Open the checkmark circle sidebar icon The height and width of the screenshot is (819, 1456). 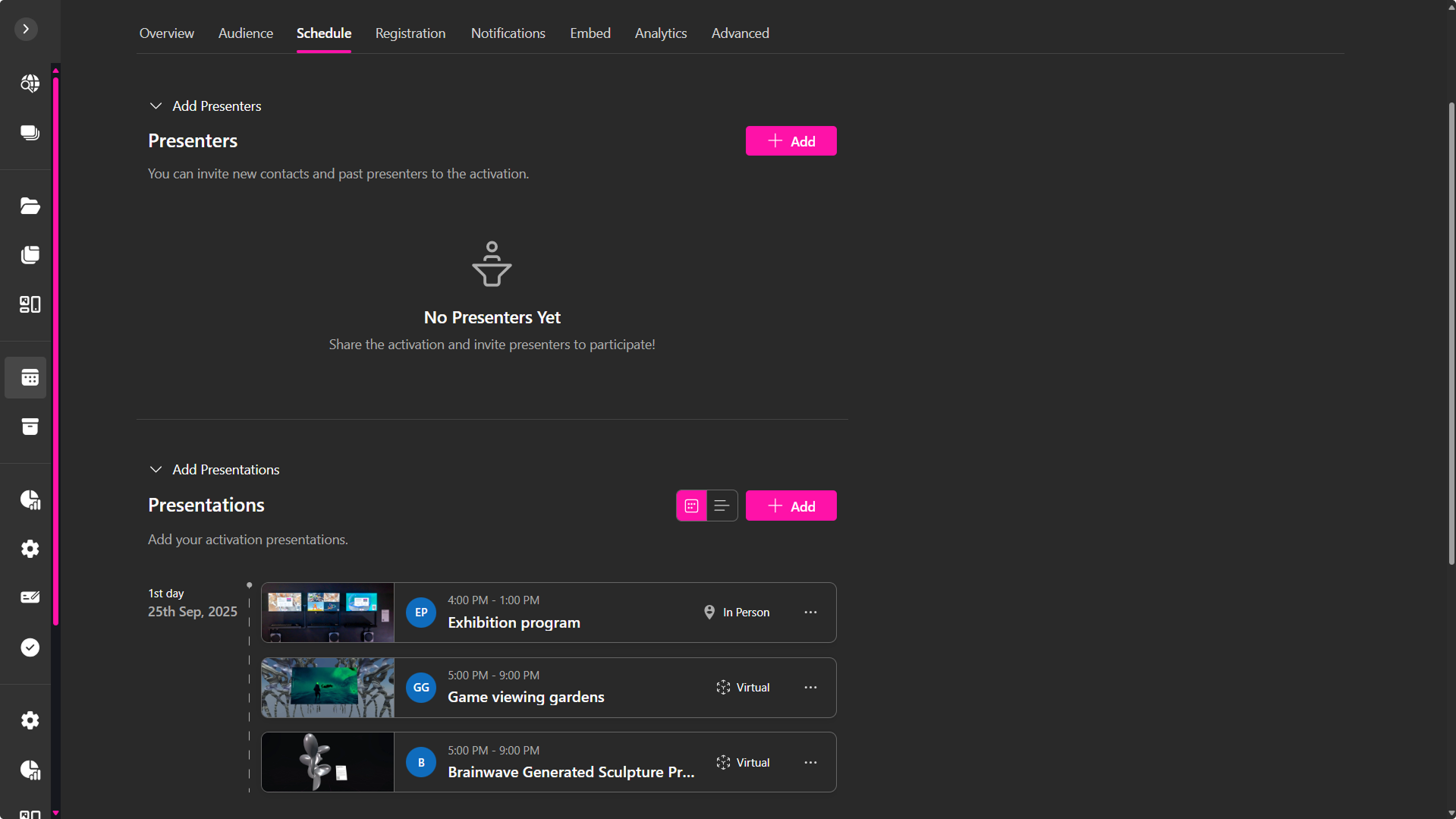(30, 647)
